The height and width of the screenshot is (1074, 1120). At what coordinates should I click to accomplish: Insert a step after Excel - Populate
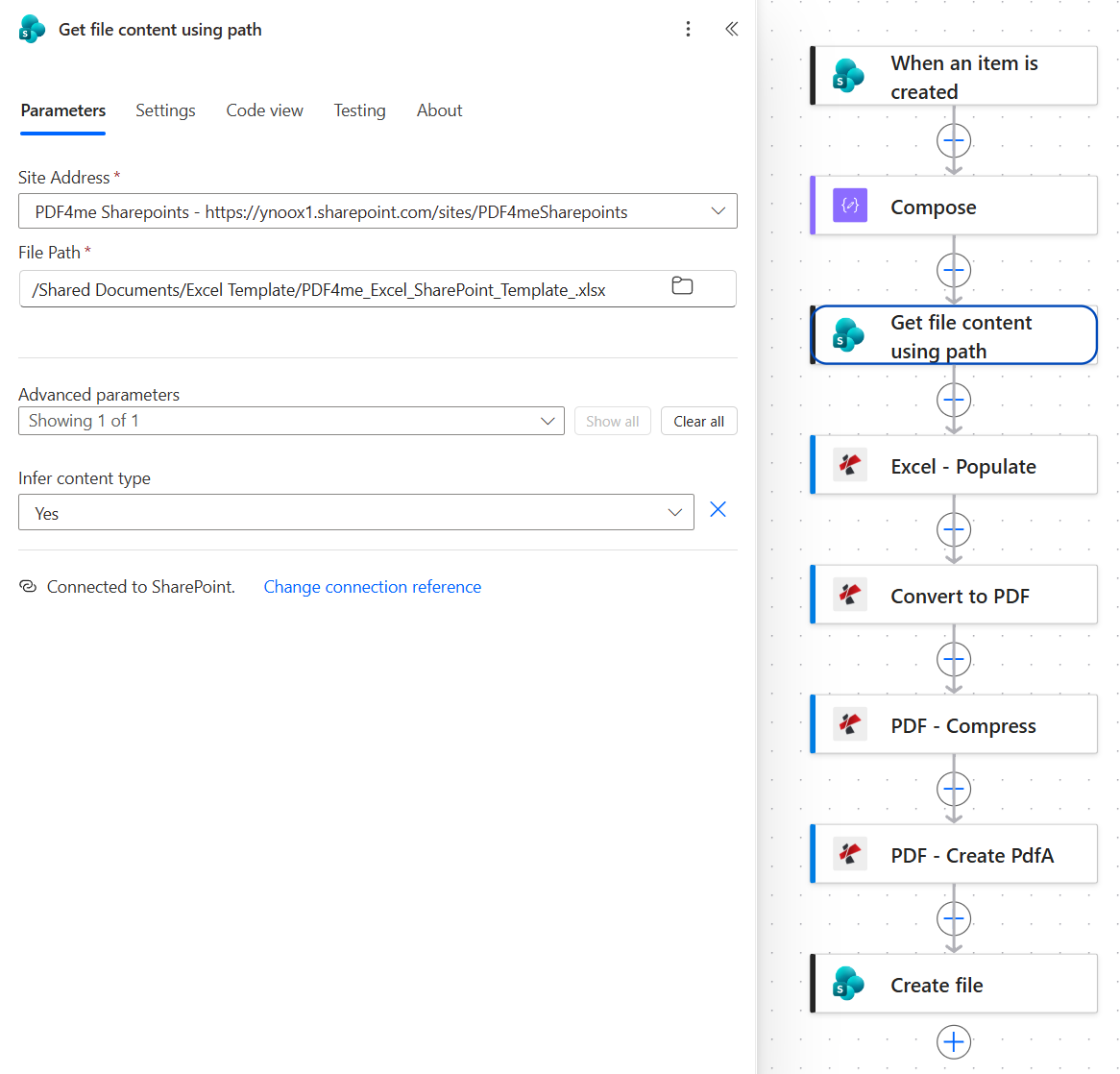tap(954, 529)
